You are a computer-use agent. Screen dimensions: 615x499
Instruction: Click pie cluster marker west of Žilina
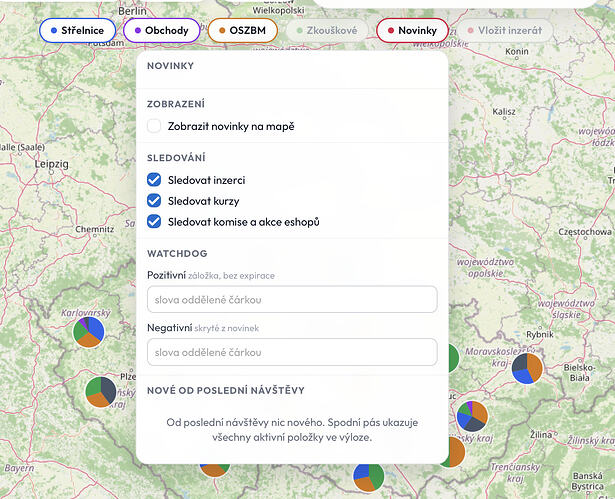click(472, 416)
